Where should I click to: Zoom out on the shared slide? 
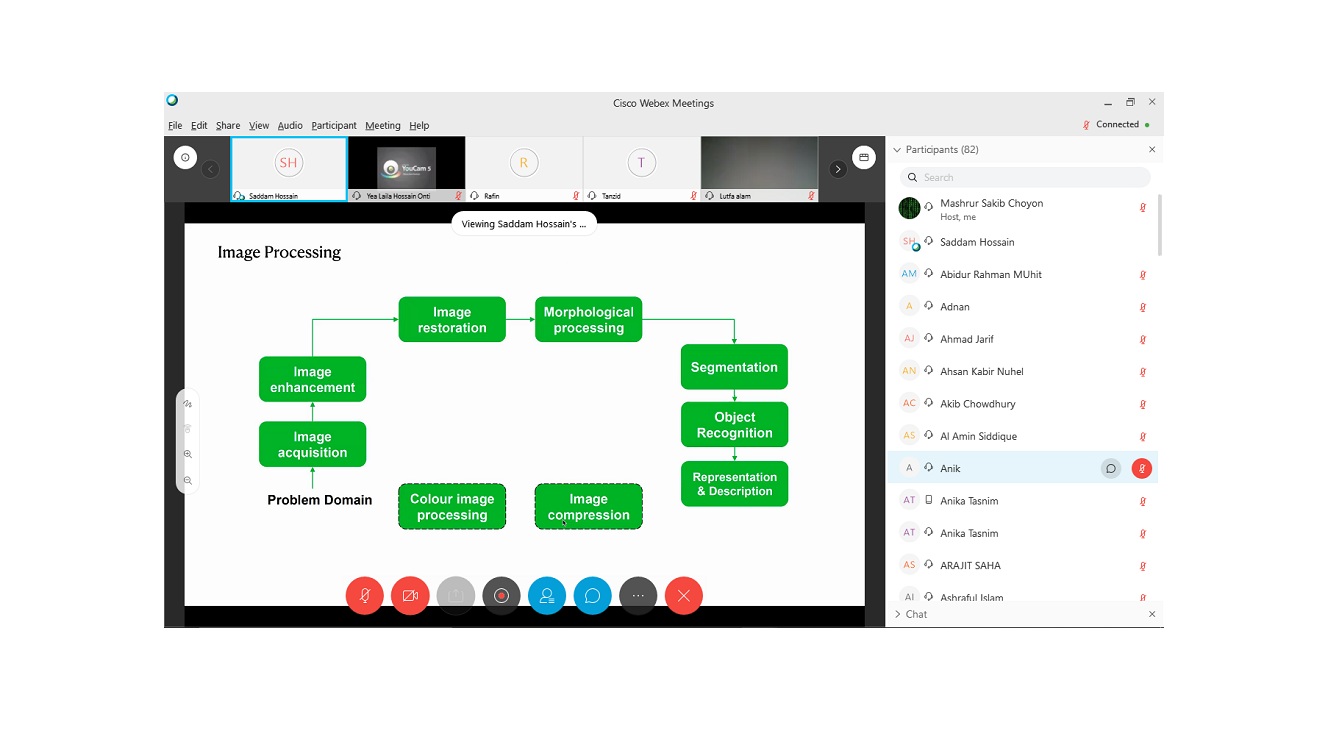pos(188,481)
